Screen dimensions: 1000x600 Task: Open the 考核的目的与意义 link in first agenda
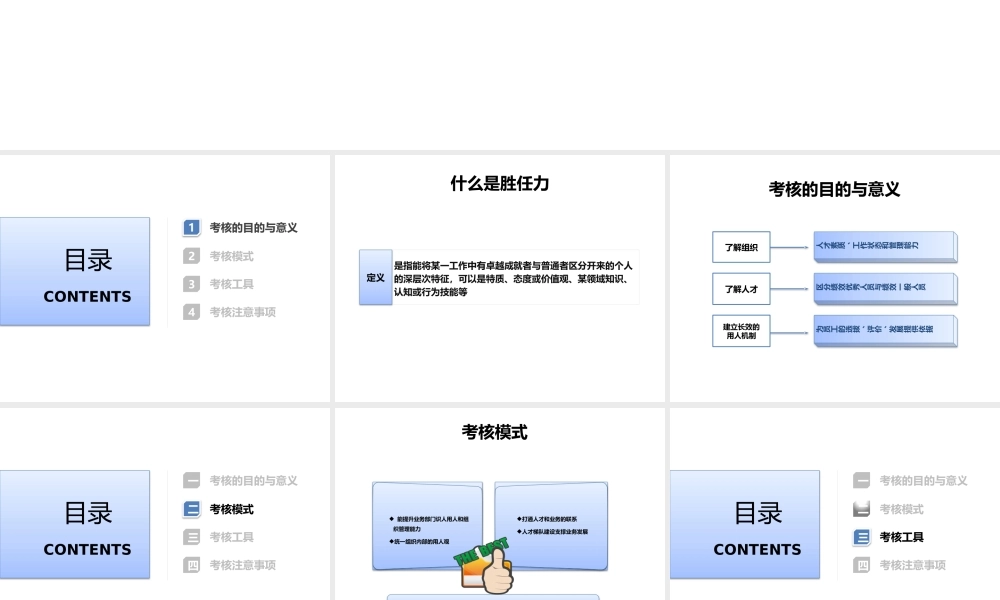251,227
